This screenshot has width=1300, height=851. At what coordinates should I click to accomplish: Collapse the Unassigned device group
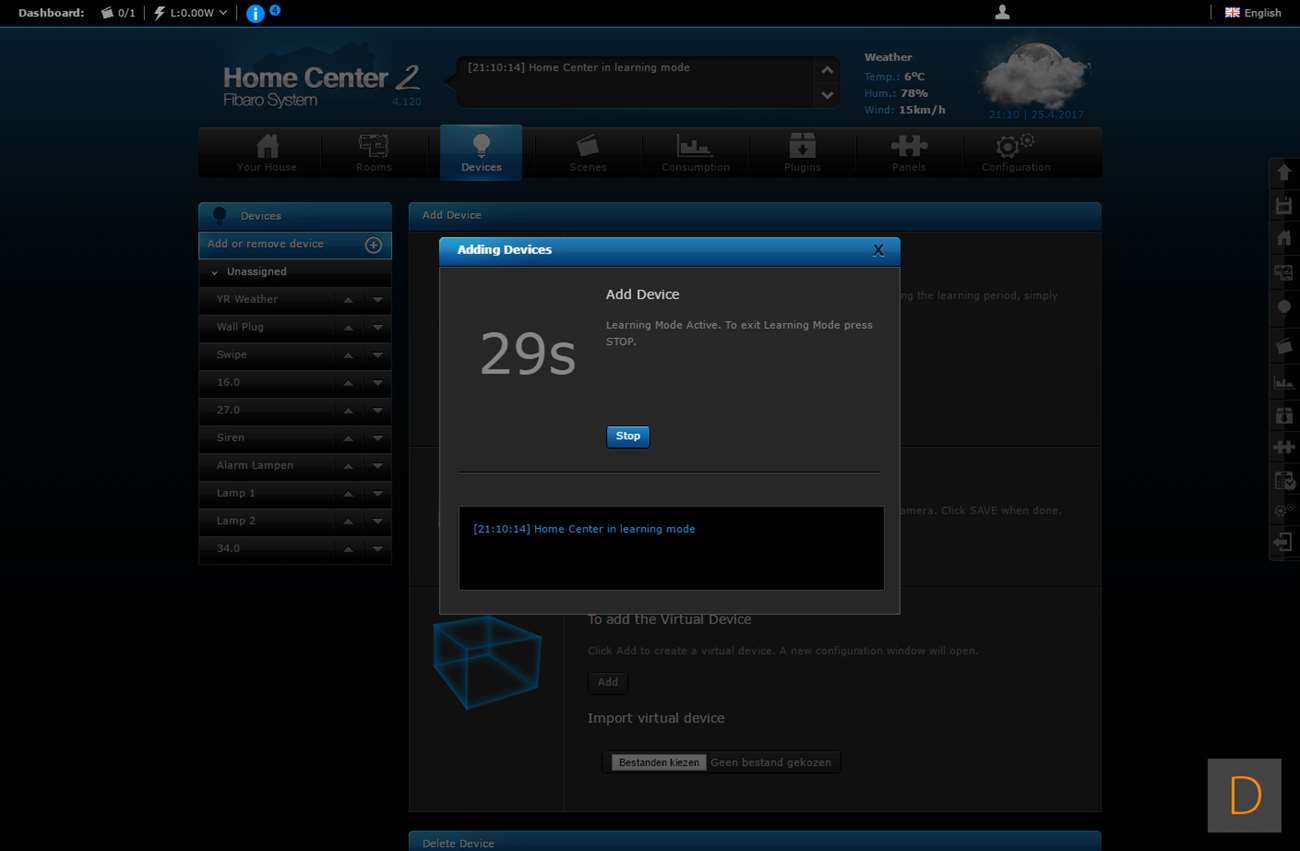[x=215, y=272]
